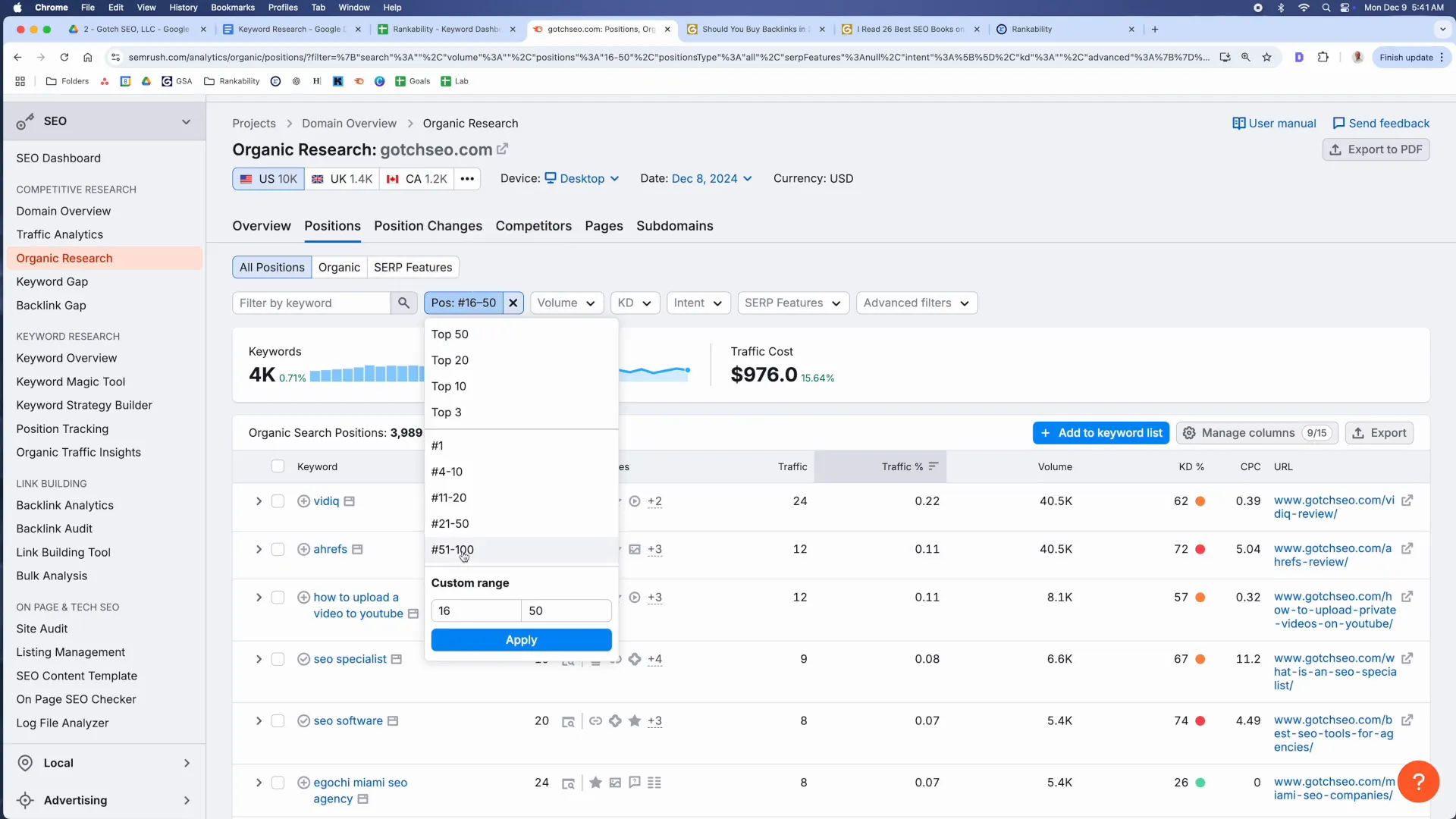Open the SERP Features filter dropdown
The width and height of the screenshot is (1456, 819).
click(x=792, y=303)
